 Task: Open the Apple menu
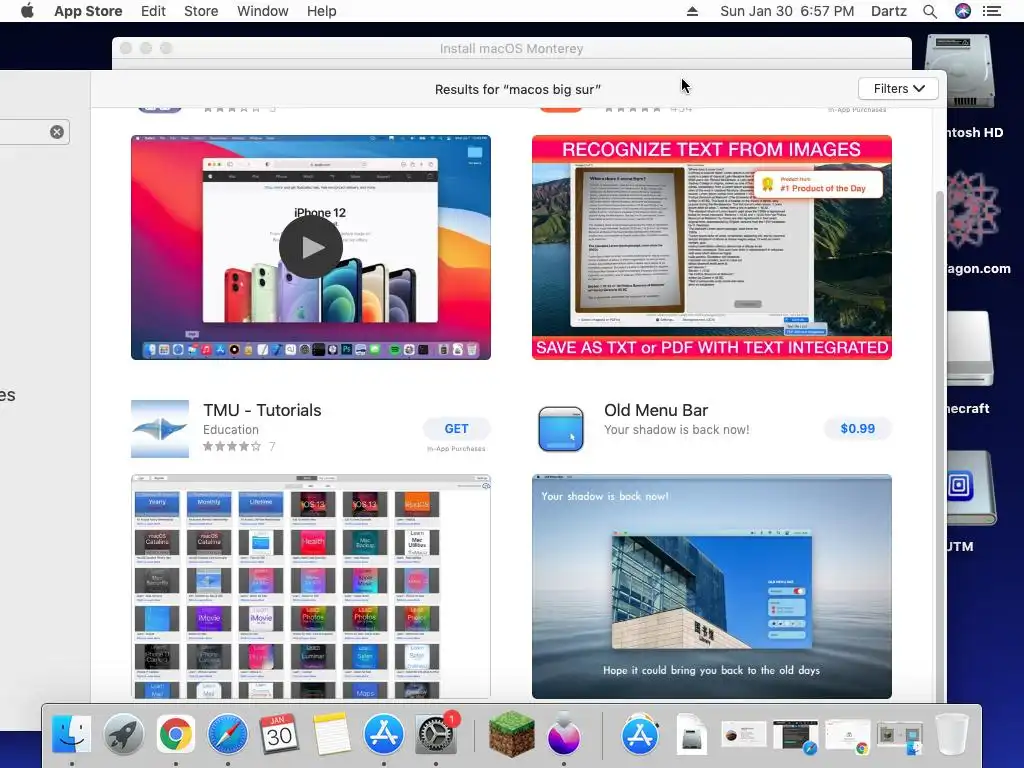pyautogui.click(x=27, y=11)
